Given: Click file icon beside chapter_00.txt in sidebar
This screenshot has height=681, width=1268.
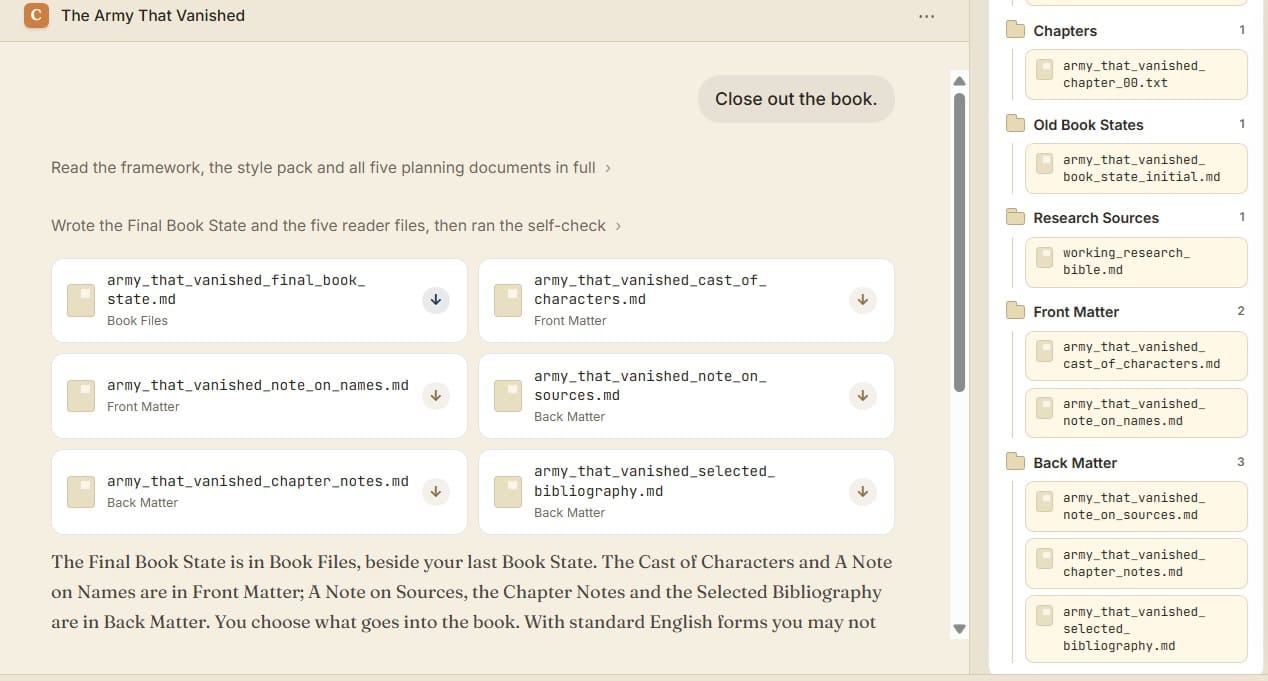Looking at the screenshot, I should [1044, 69].
